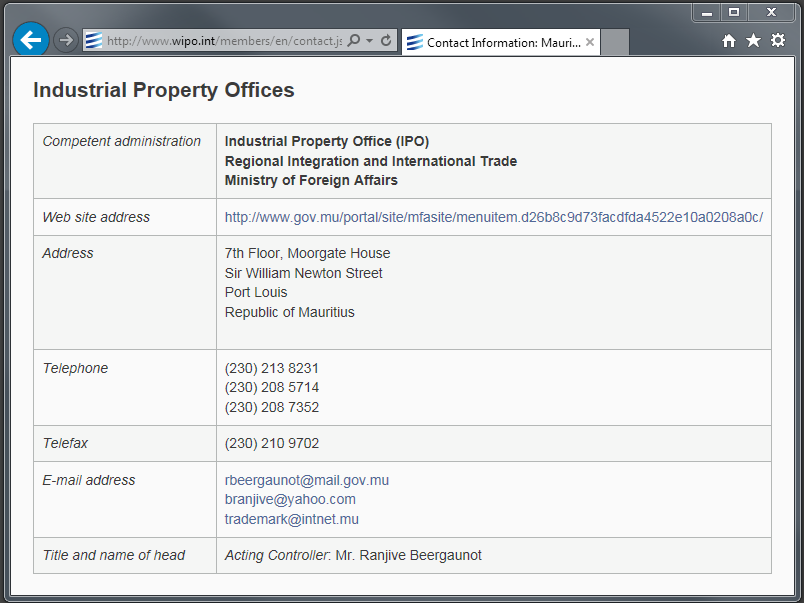This screenshot has height=603, width=804.
Task: Click phone number (230) 208 7352
Action: click(272, 407)
